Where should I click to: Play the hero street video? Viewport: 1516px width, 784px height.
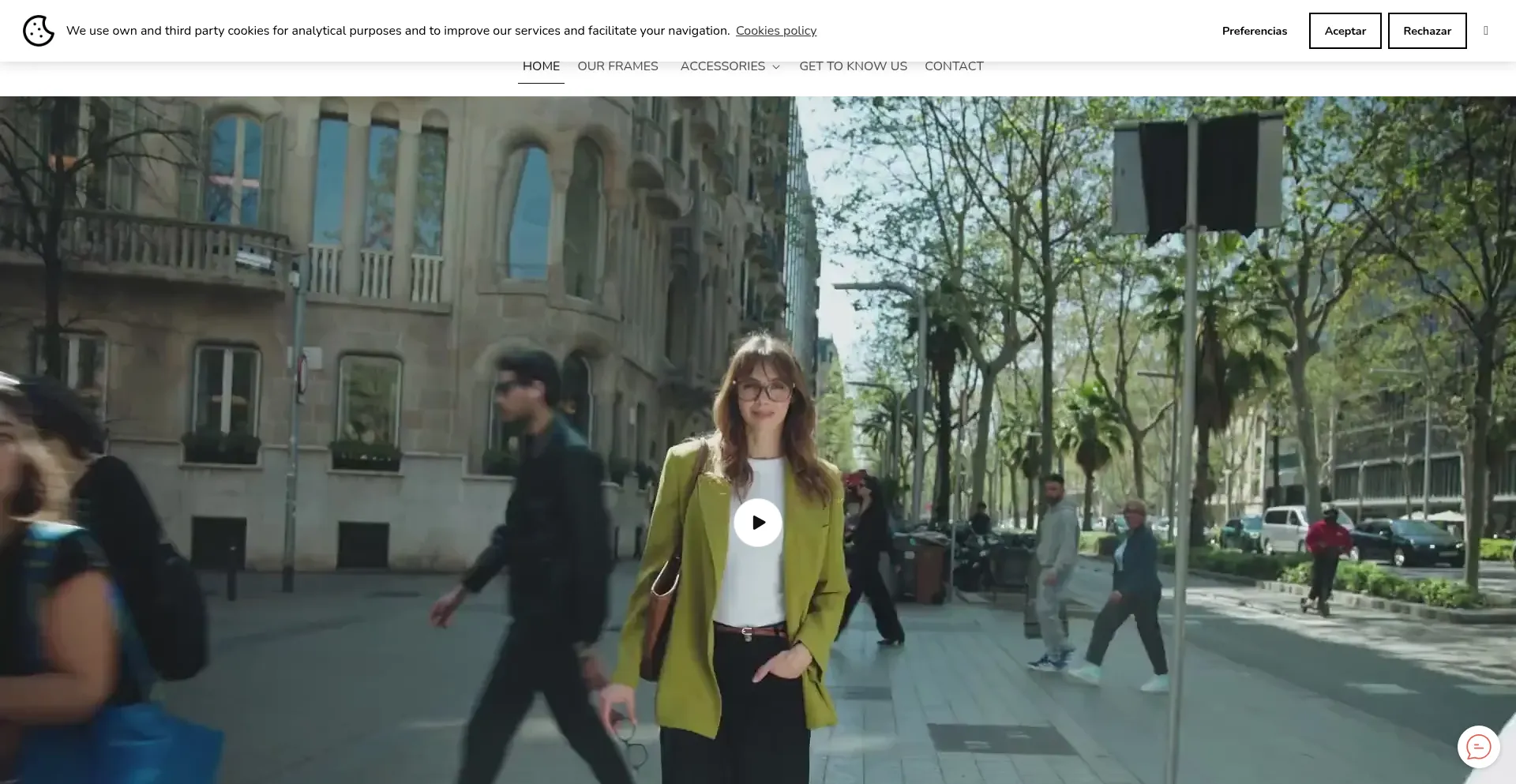point(758,523)
